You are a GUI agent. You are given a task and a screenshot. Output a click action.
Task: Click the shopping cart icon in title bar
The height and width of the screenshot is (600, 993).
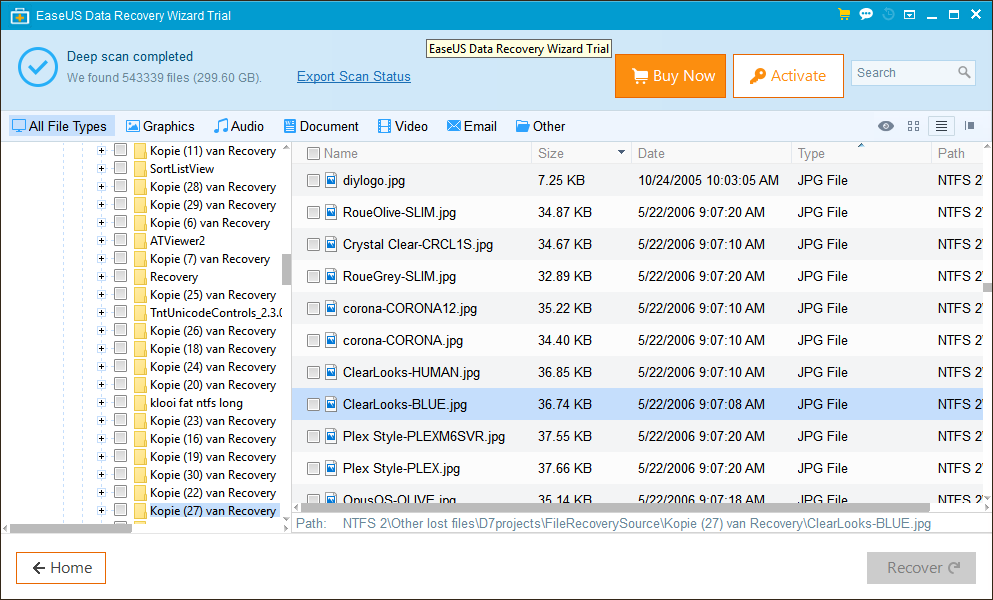(x=844, y=14)
